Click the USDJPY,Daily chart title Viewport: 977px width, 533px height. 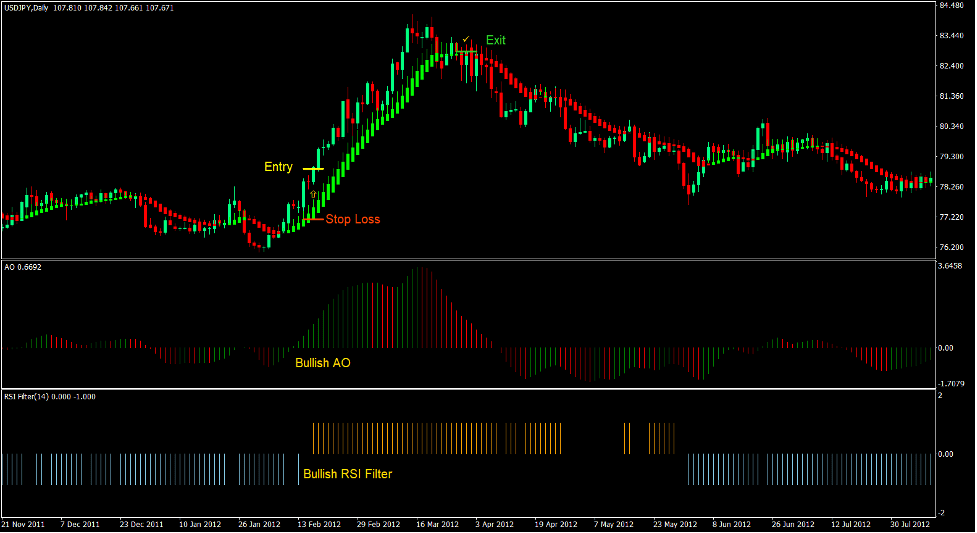coord(30,9)
